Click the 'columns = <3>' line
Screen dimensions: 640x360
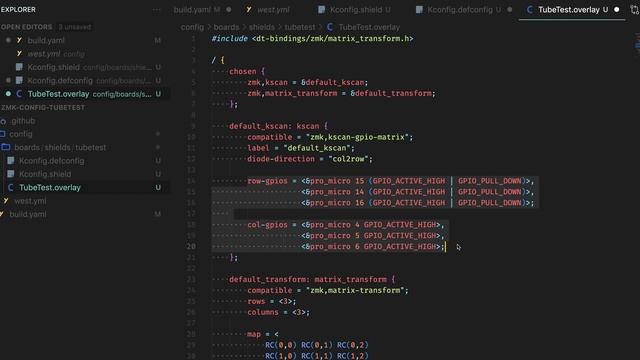coord(278,313)
